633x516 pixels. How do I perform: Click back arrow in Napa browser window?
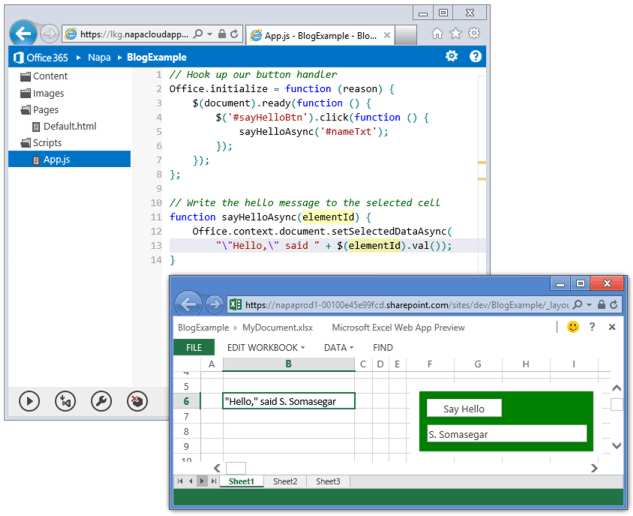pyautogui.click(x=23, y=33)
